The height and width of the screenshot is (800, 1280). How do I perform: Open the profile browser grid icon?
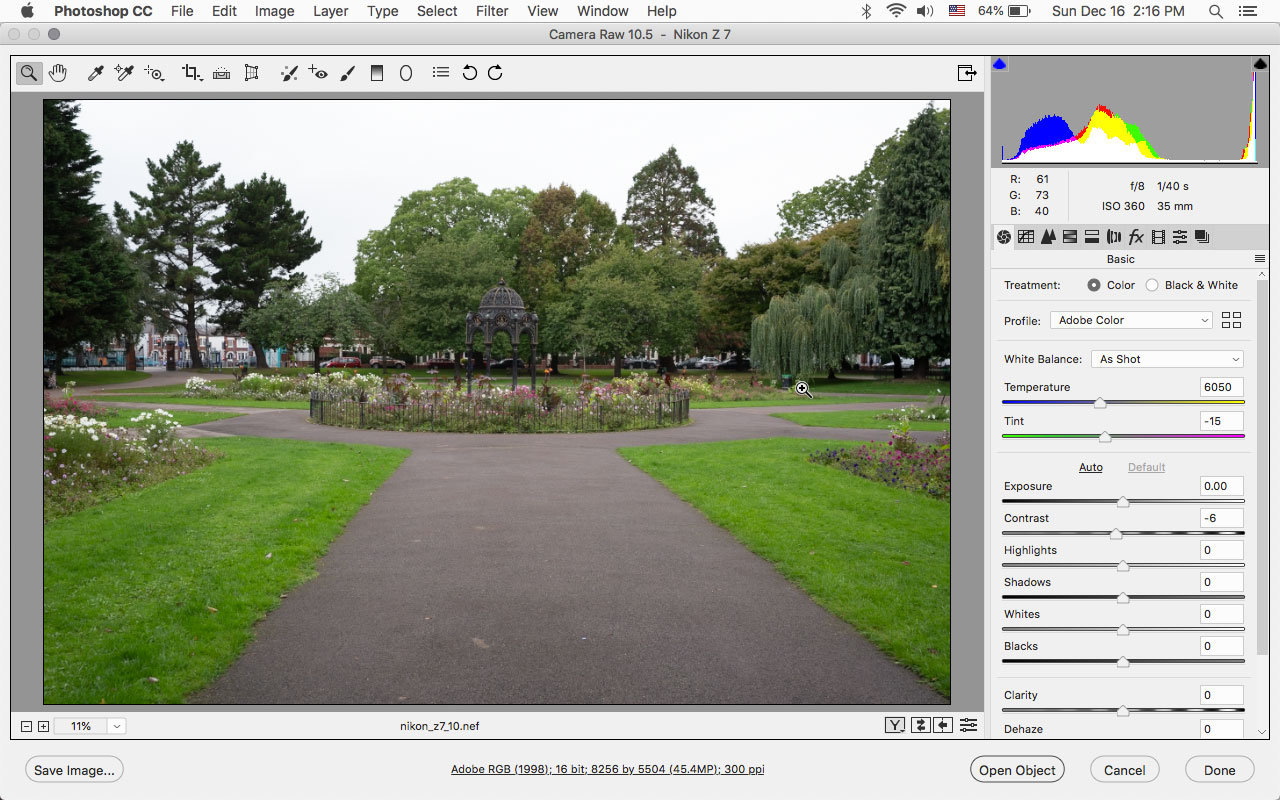pyautogui.click(x=1231, y=320)
